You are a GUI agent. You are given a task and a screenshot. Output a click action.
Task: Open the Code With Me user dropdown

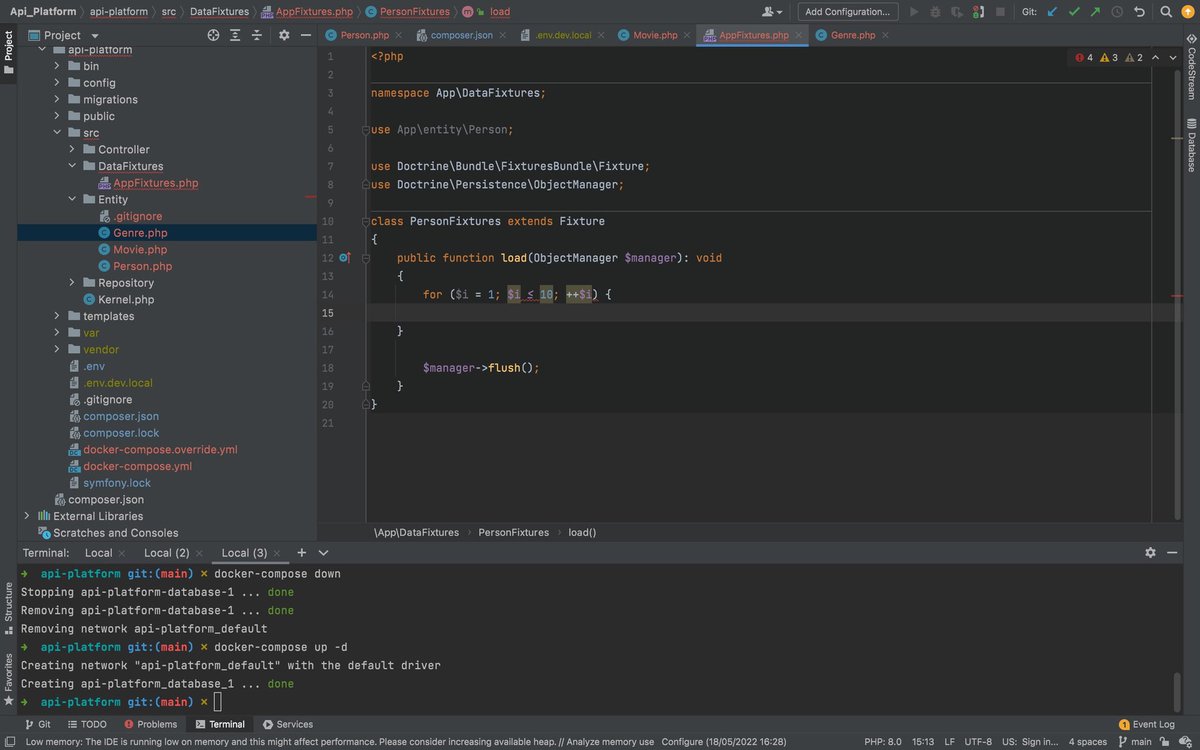772,12
